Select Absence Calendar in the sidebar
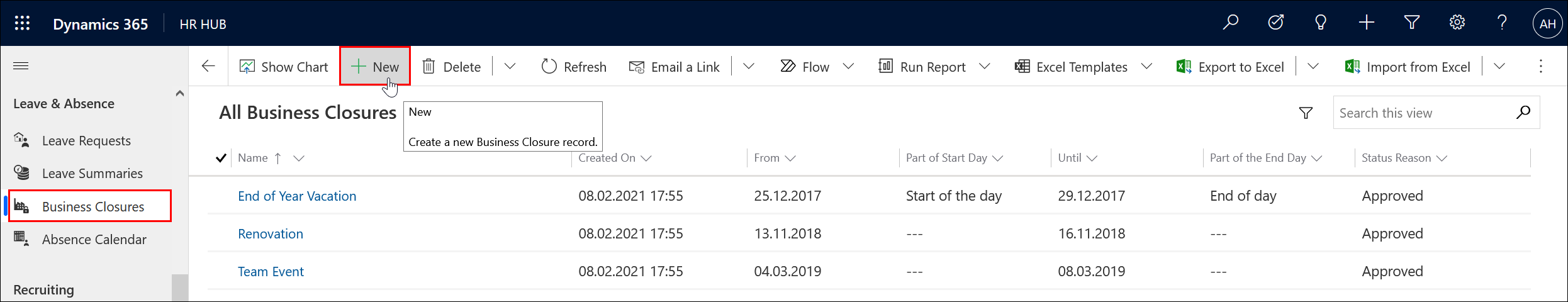The width and height of the screenshot is (1568, 302). (x=94, y=240)
